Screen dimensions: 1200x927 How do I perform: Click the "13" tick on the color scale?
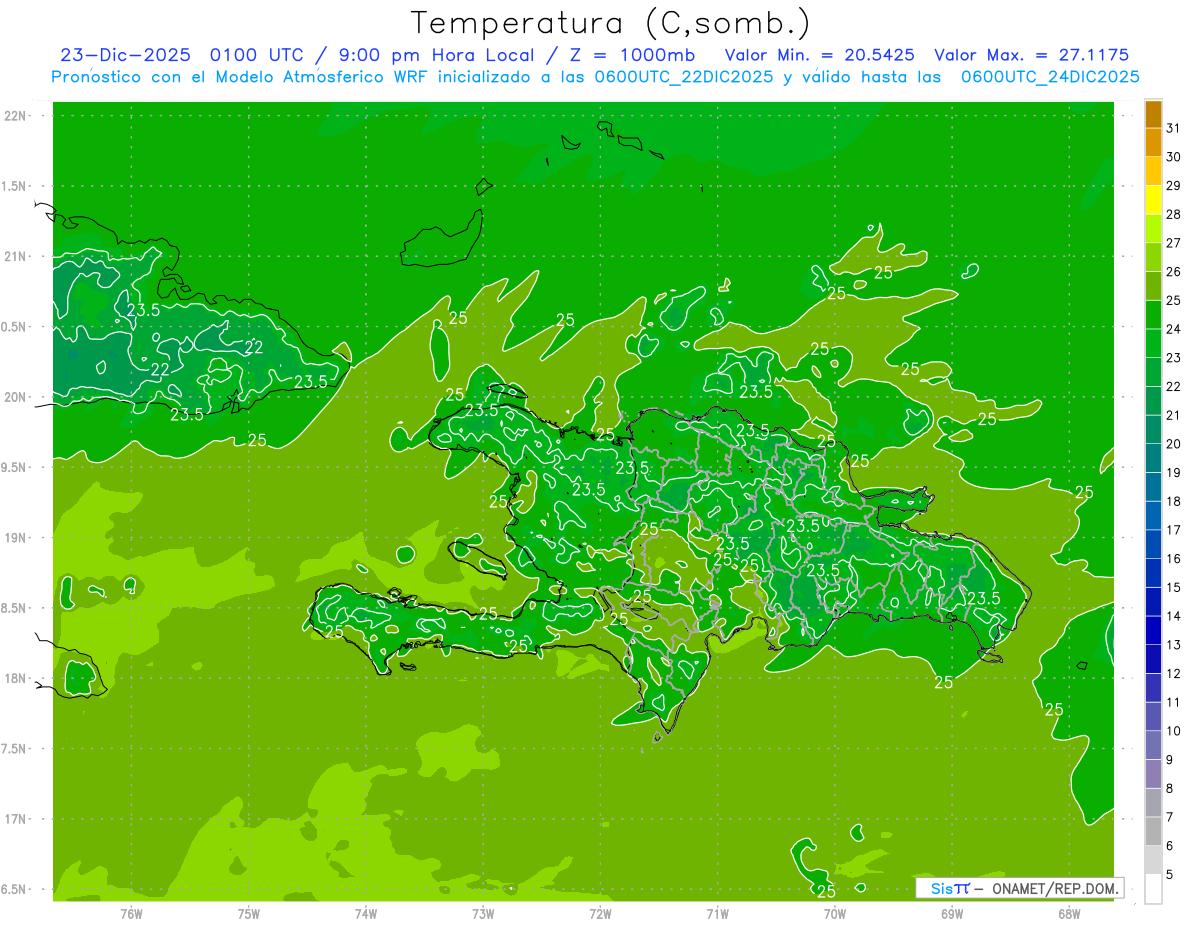point(1174,645)
